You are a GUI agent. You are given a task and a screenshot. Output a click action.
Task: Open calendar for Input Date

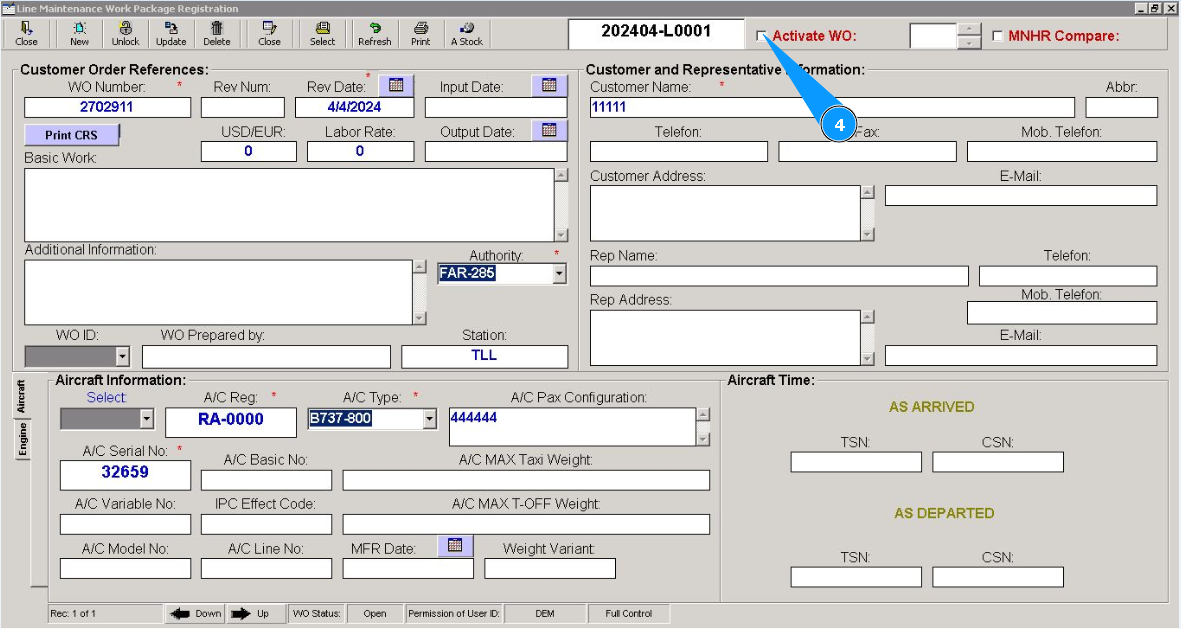pos(550,85)
